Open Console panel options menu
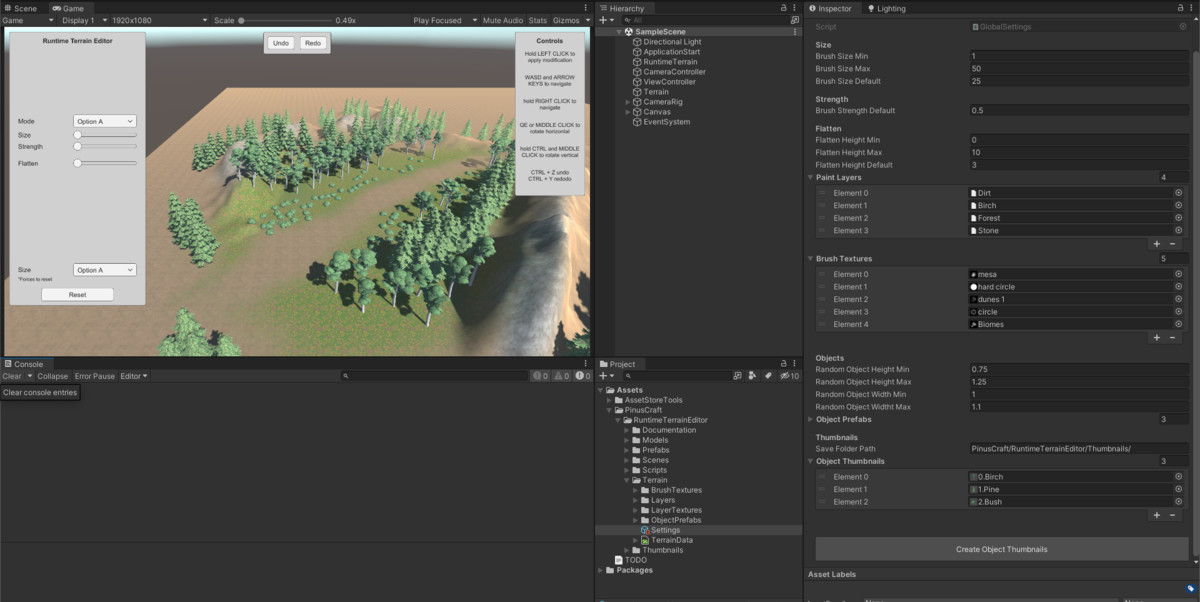This screenshot has width=1200, height=602. (x=585, y=364)
